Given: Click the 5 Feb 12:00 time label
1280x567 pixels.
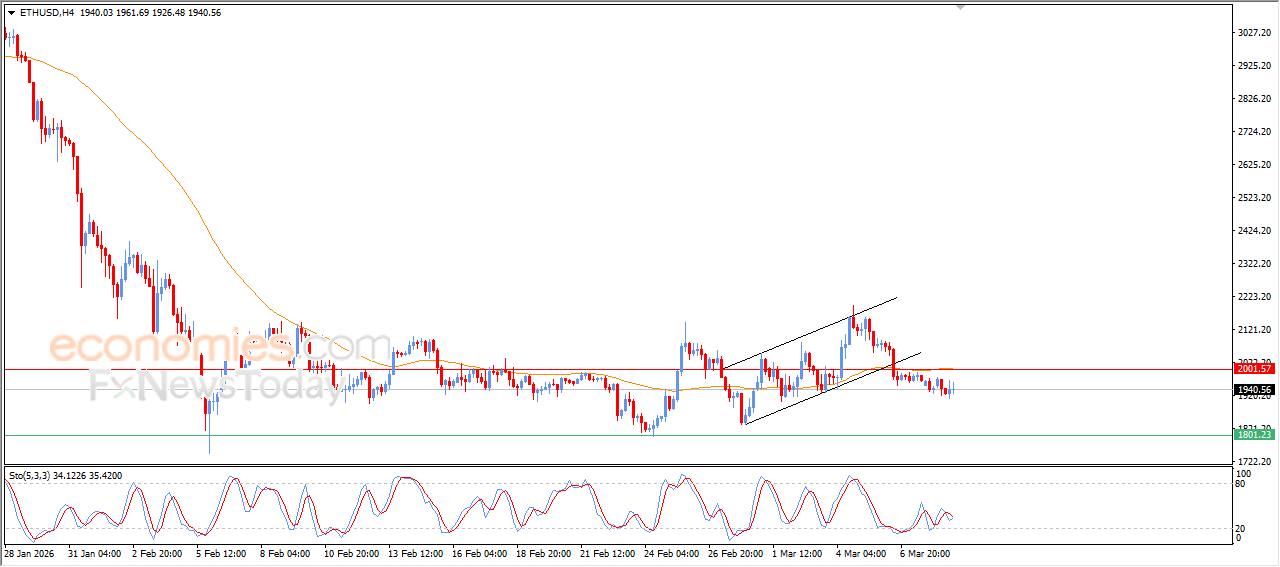Looking at the screenshot, I should [221, 553].
